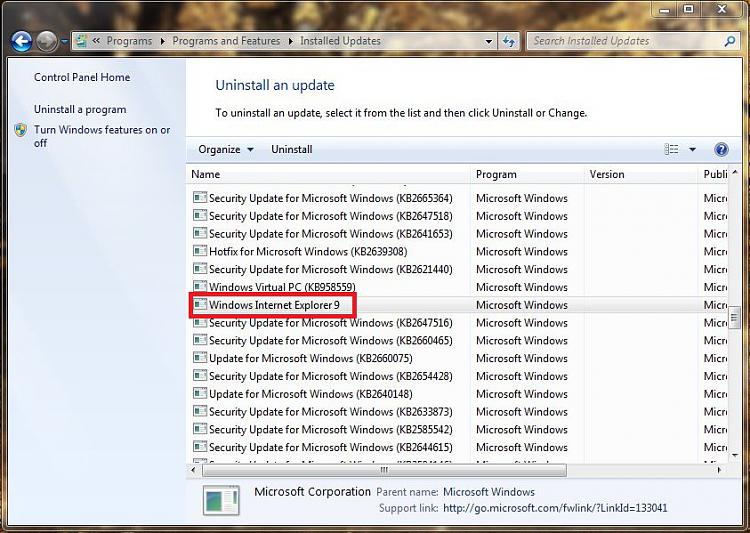This screenshot has height=533, width=750.
Task: Expand arrow after the Programs breadcrumb
Action: (162, 42)
